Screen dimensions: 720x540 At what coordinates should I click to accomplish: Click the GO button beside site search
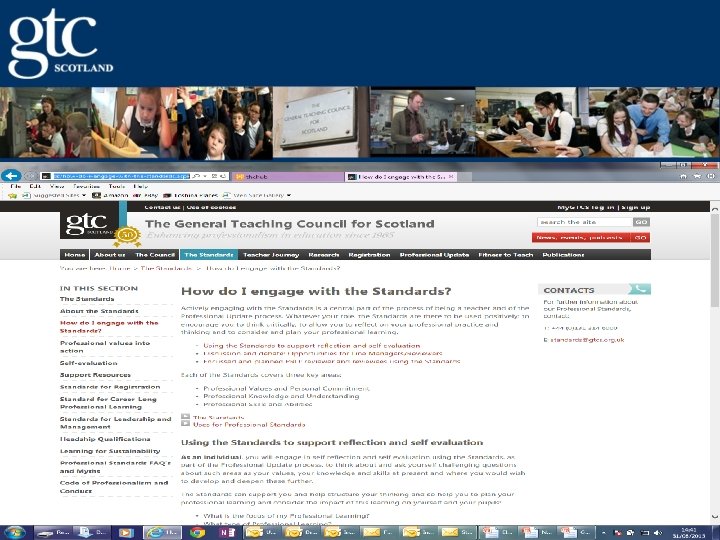(641, 222)
